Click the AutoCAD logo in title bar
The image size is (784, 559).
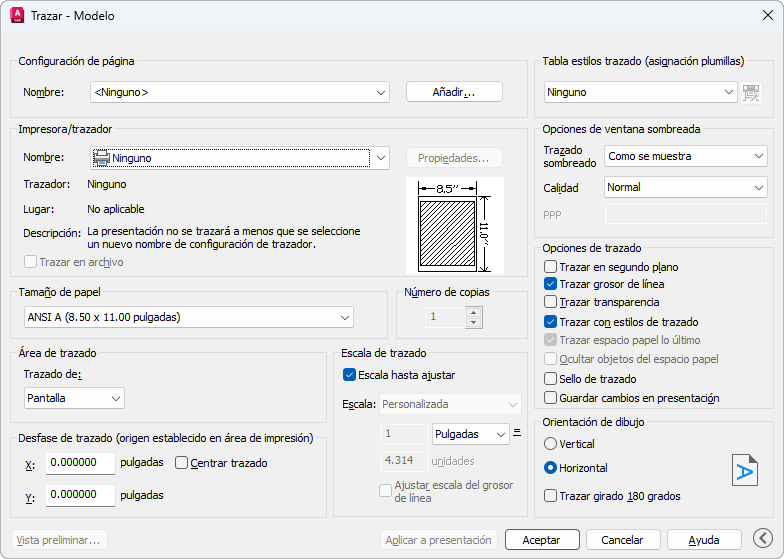(17, 16)
